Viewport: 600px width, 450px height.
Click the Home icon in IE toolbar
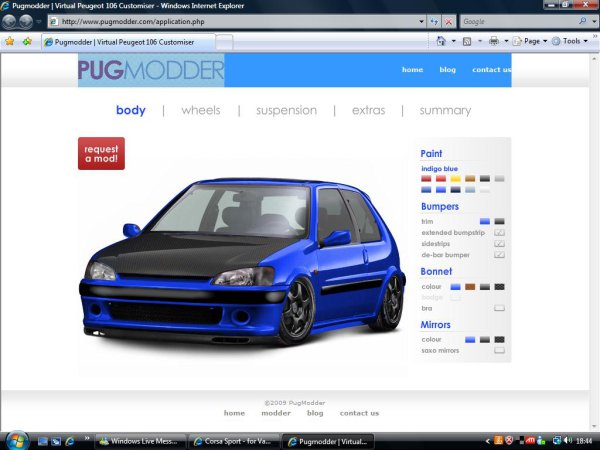[442, 41]
